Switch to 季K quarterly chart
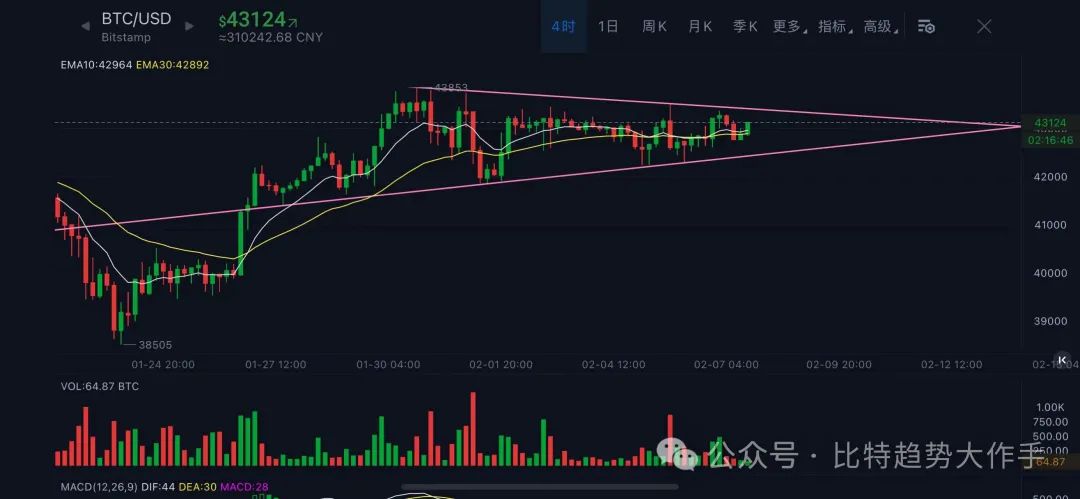Viewport: 1080px width, 499px height. (x=745, y=27)
